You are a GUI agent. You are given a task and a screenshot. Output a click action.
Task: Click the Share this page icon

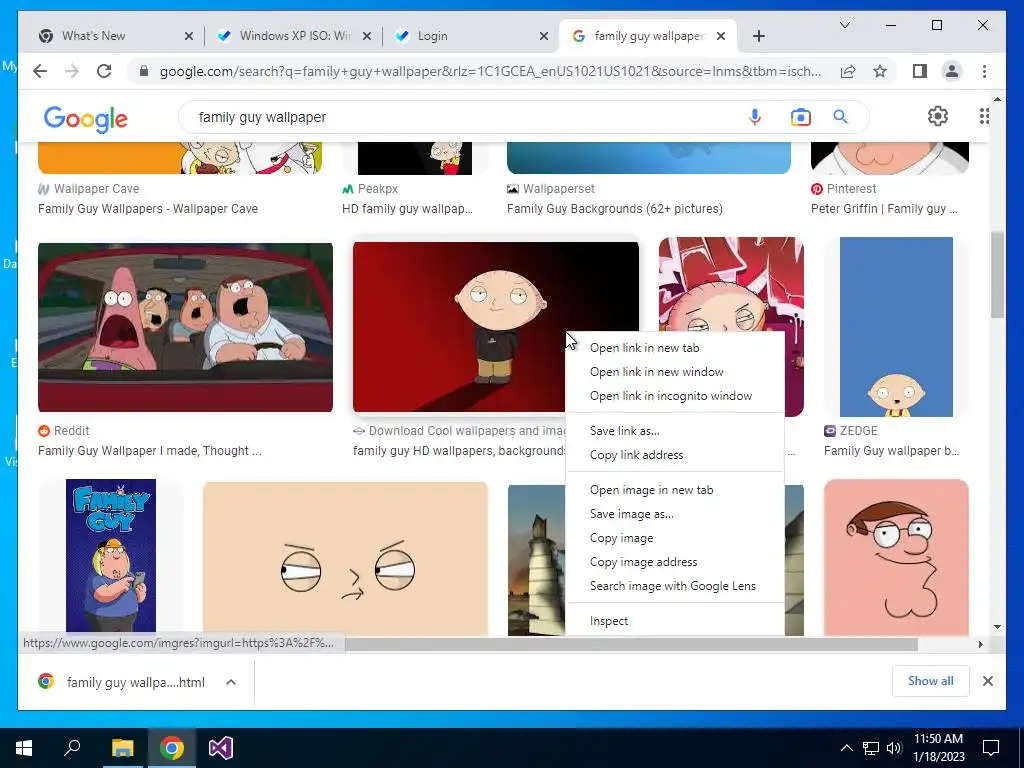(848, 71)
